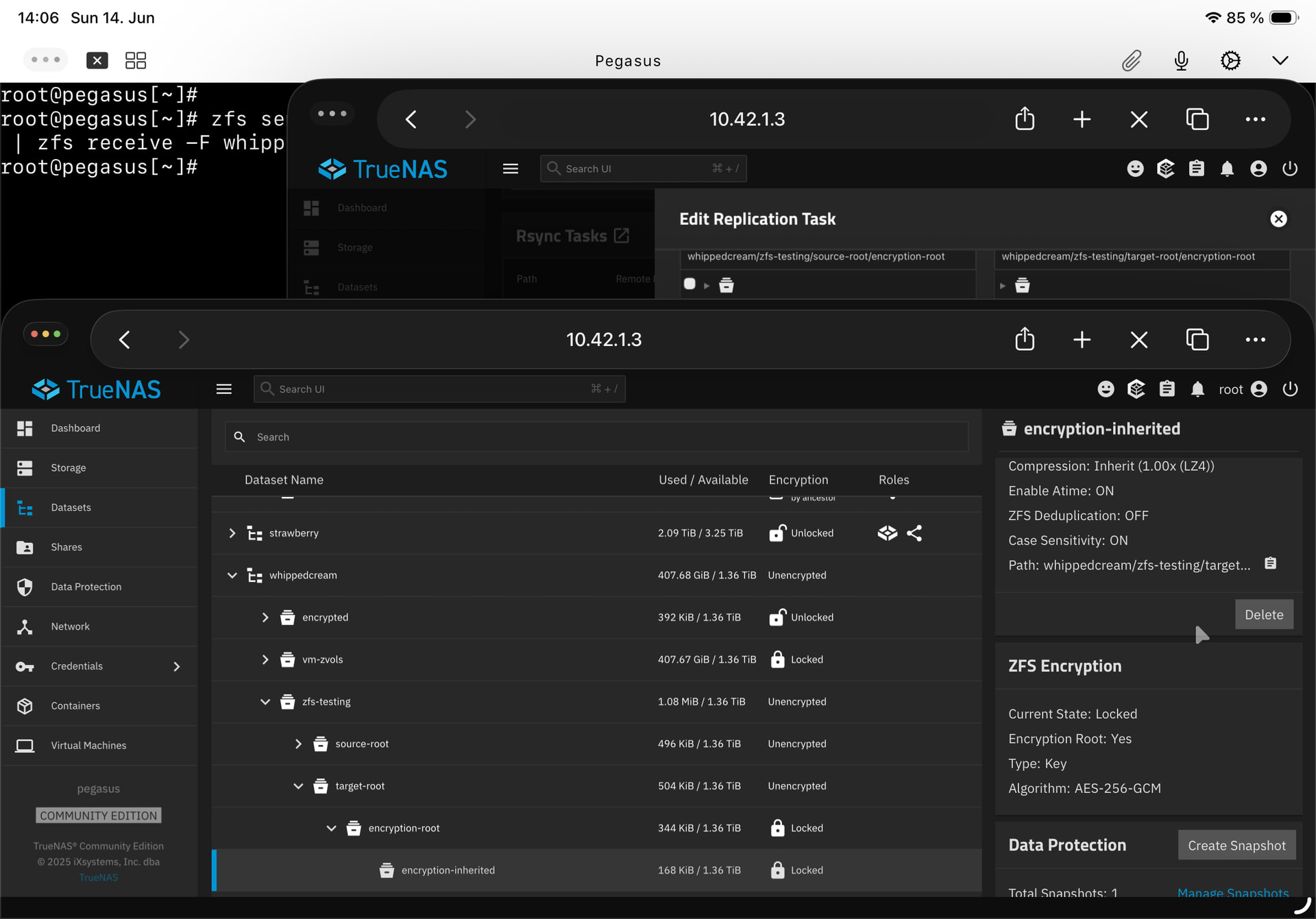Open the root user account menu
The image size is (1316, 919).
(1243, 389)
